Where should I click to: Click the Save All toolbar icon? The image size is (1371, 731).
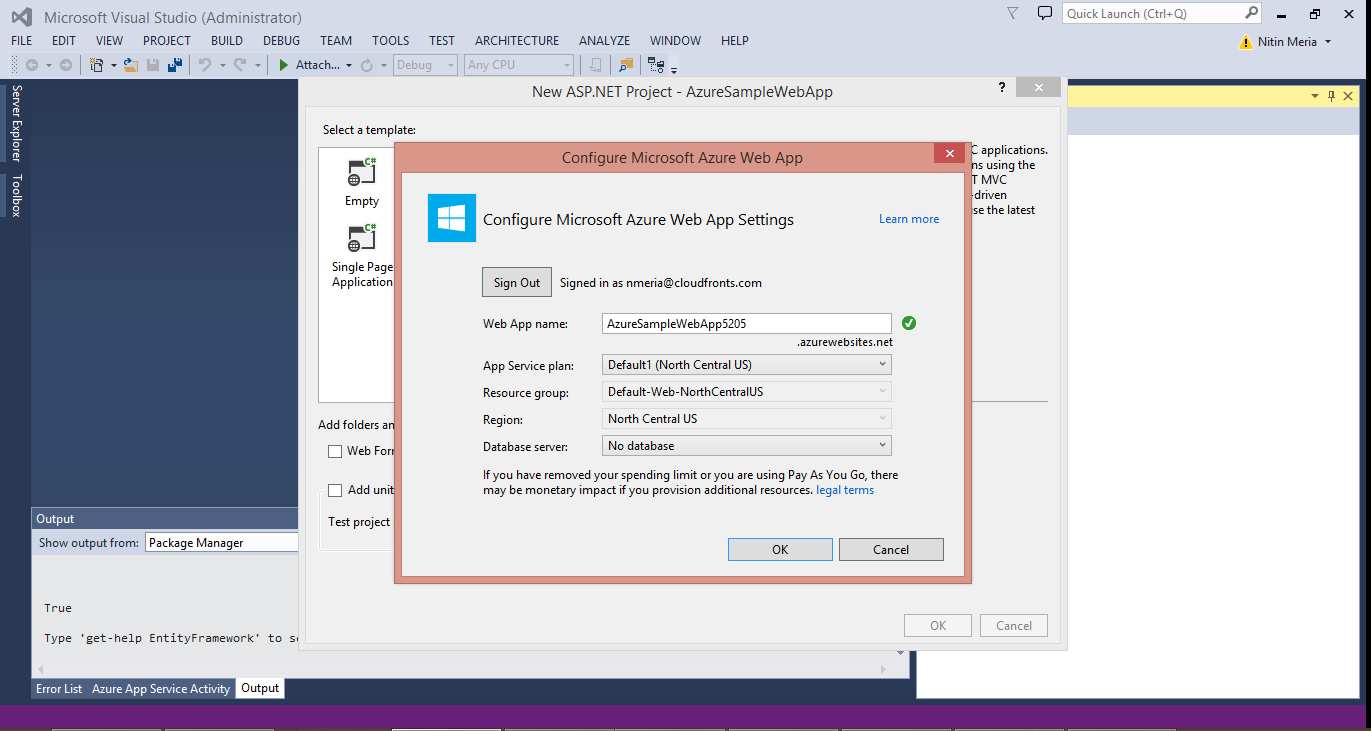tap(175, 65)
